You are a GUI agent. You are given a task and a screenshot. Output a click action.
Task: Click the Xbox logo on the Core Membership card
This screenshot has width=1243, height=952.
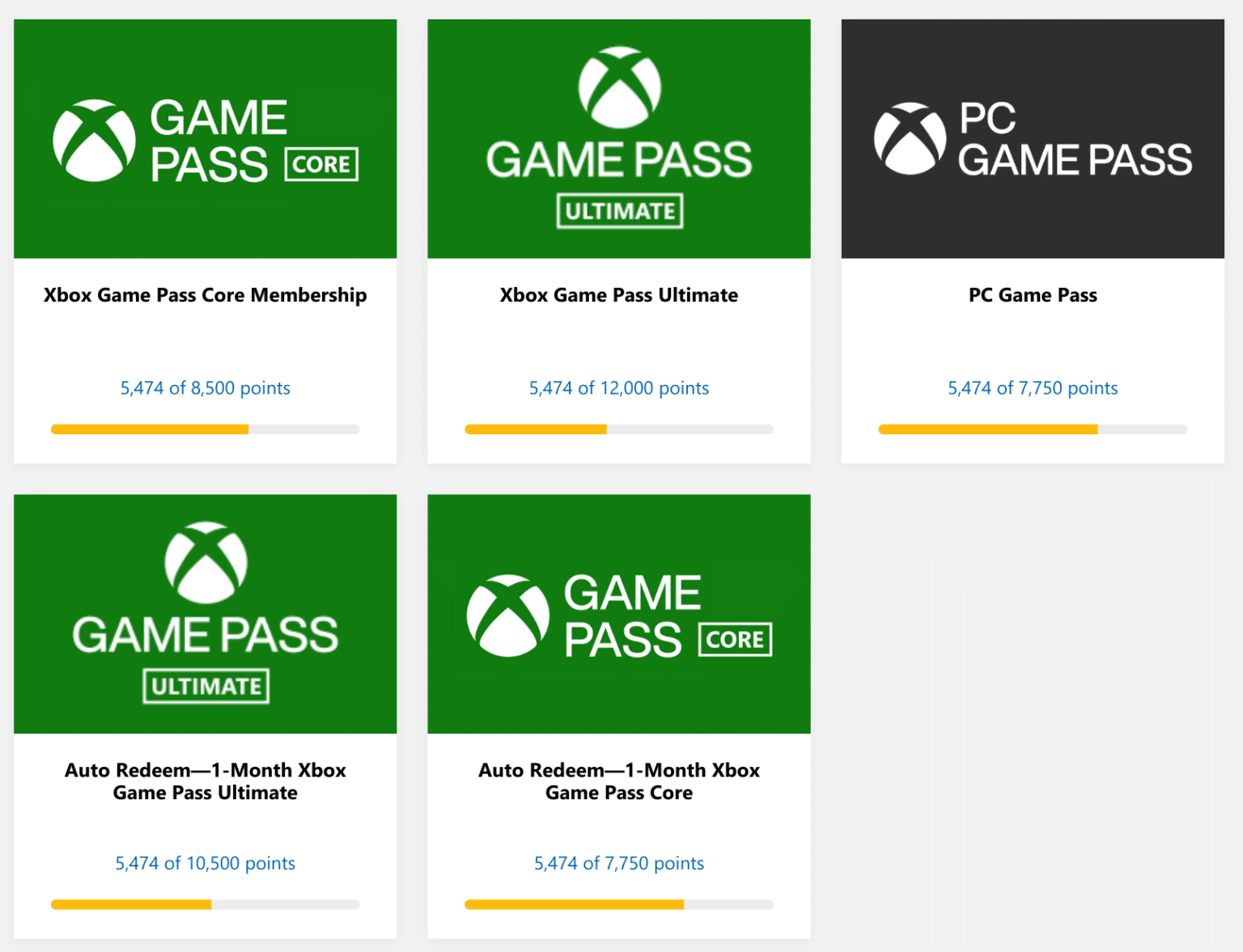click(92, 138)
